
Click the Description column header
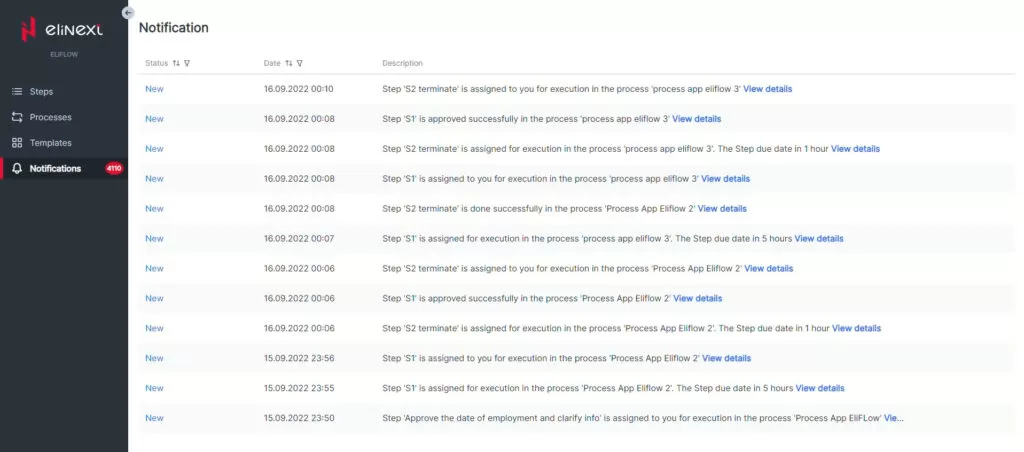[402, 63]
